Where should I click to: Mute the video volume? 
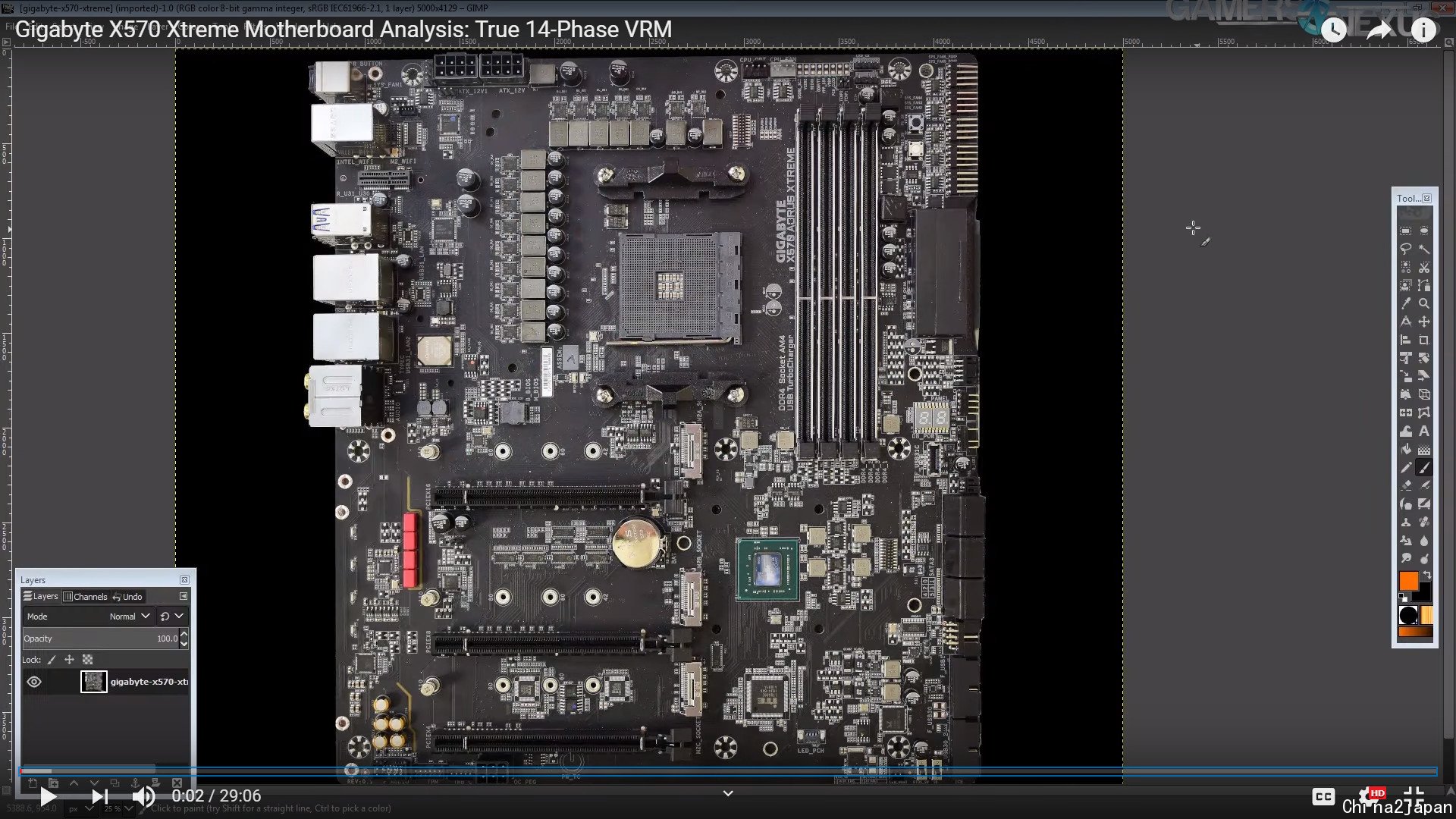tap(143, 796)
